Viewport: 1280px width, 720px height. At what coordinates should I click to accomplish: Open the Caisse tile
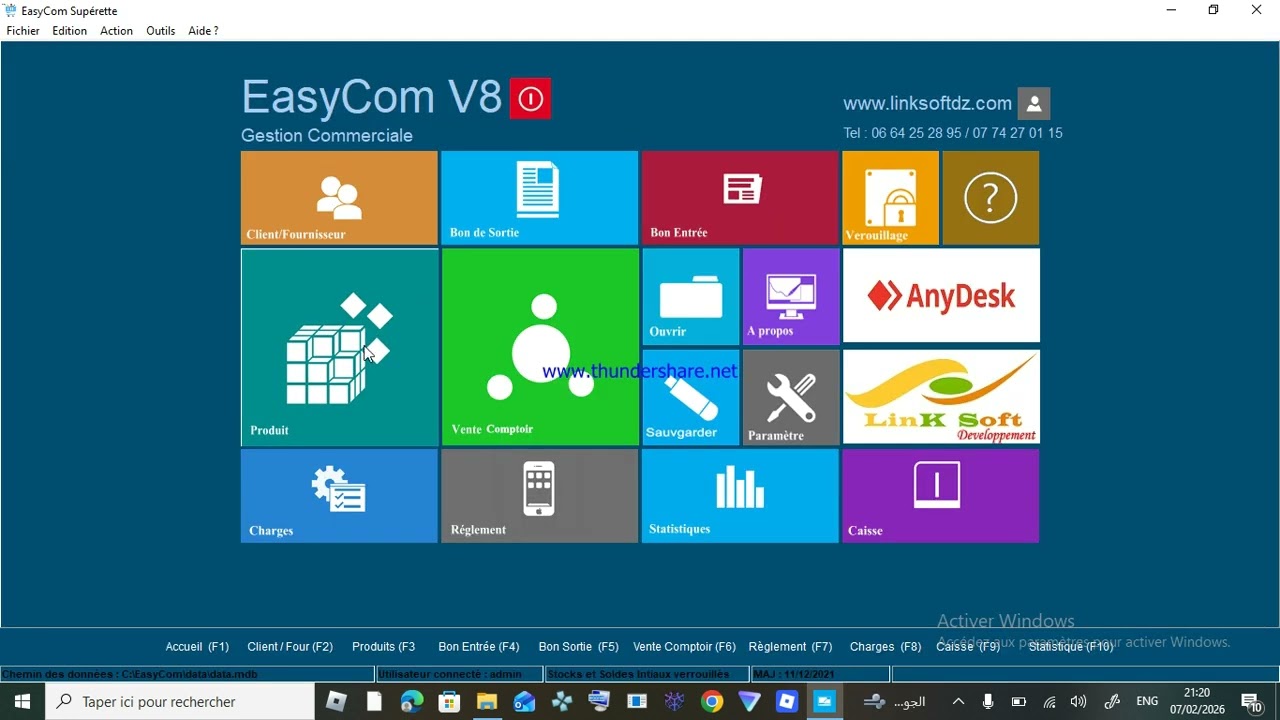(x=941, y=496)
